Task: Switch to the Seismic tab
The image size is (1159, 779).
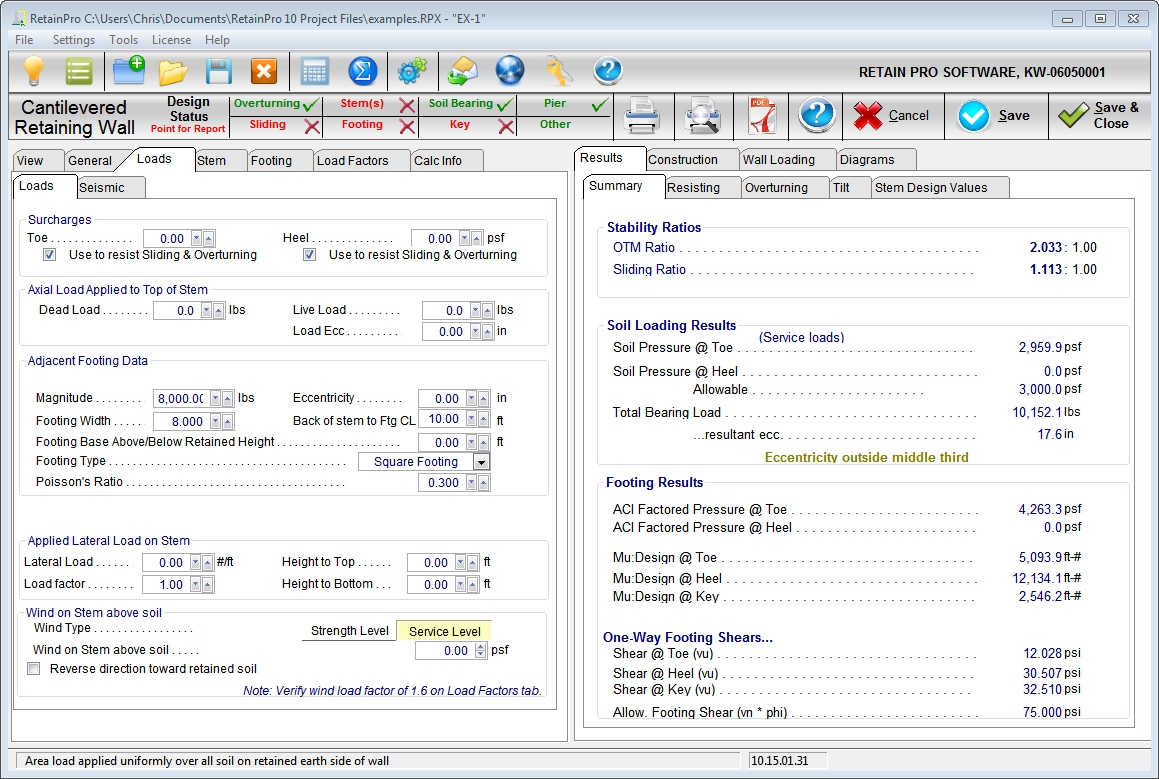Action: [x=102, y=187]
